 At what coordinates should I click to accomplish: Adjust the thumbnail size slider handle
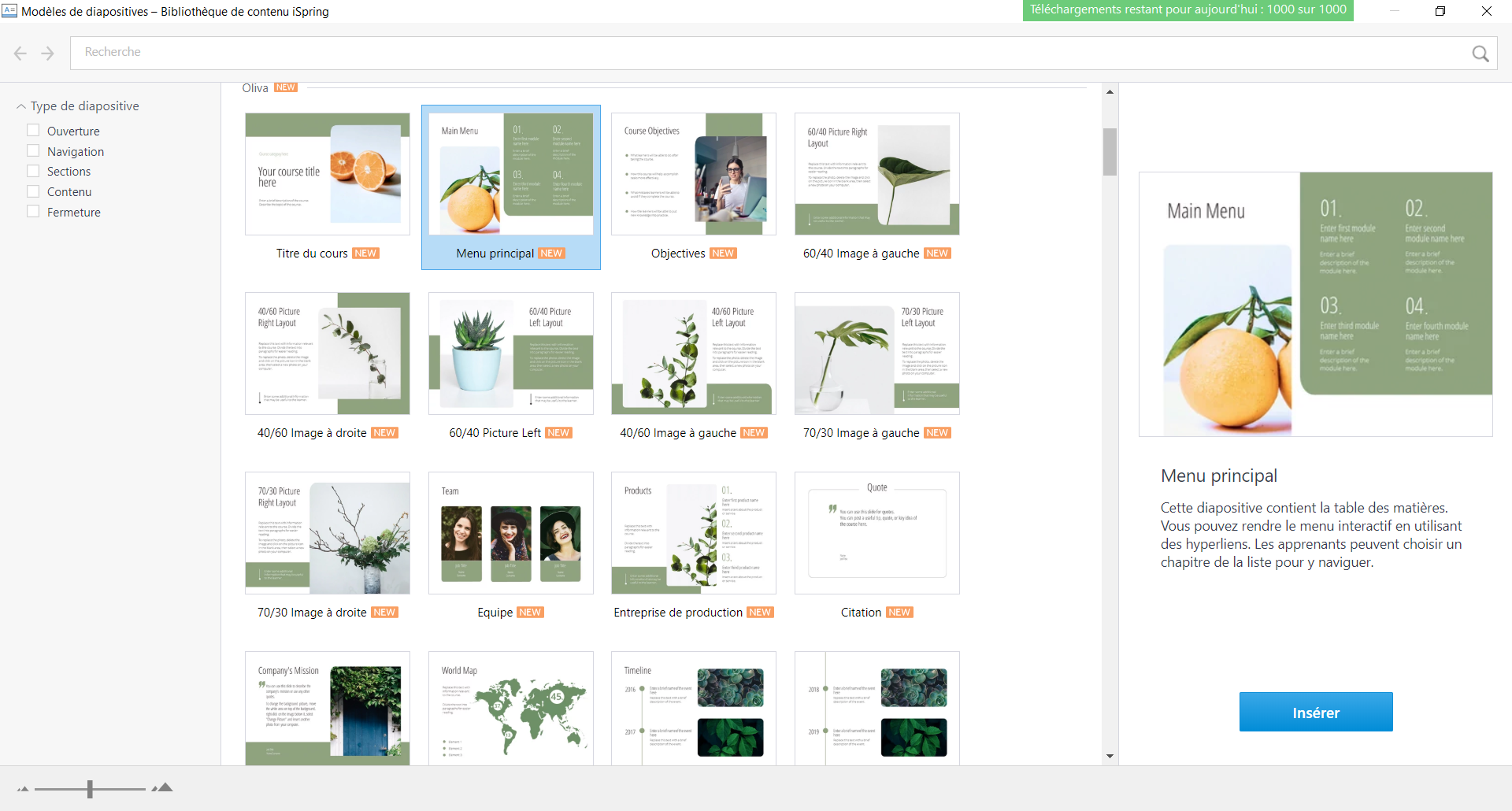click(90, 788)
